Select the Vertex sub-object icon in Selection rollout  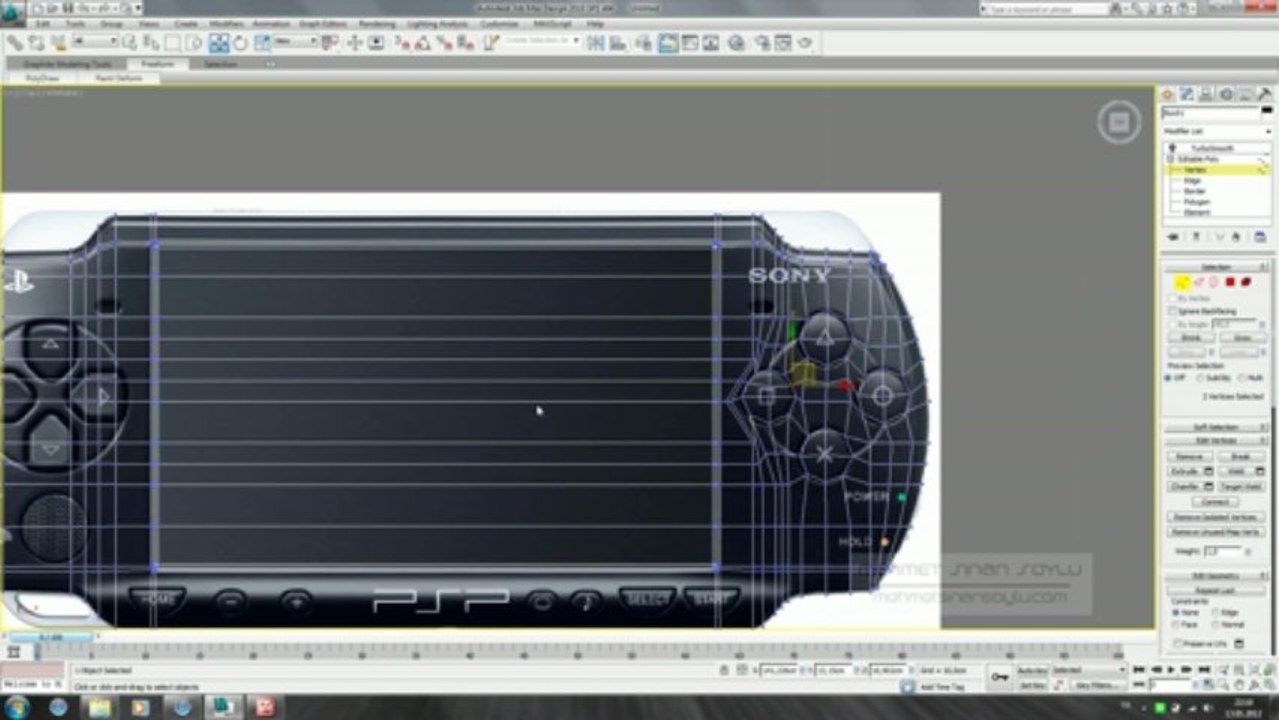[x=1182, y=282]
